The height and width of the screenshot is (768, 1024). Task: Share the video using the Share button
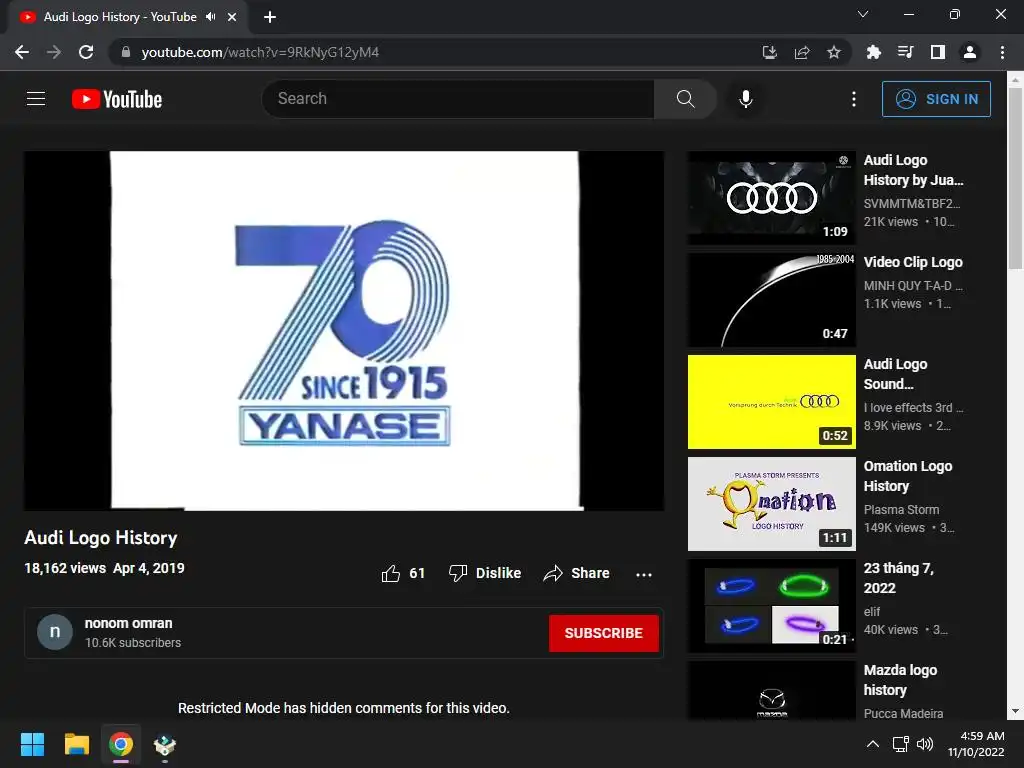click(x=576, y=573)
